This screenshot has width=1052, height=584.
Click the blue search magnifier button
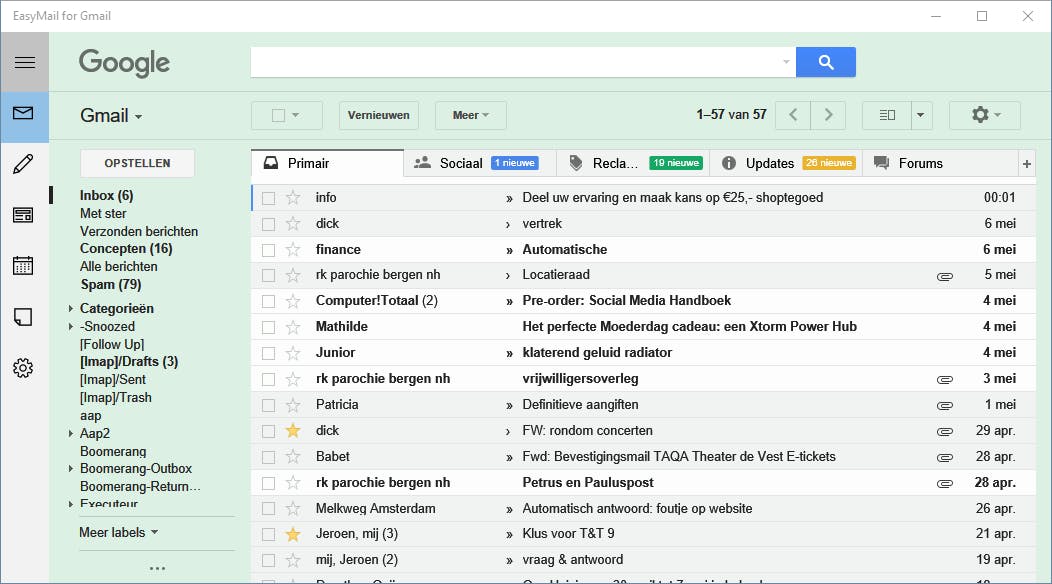pos(825,62)
